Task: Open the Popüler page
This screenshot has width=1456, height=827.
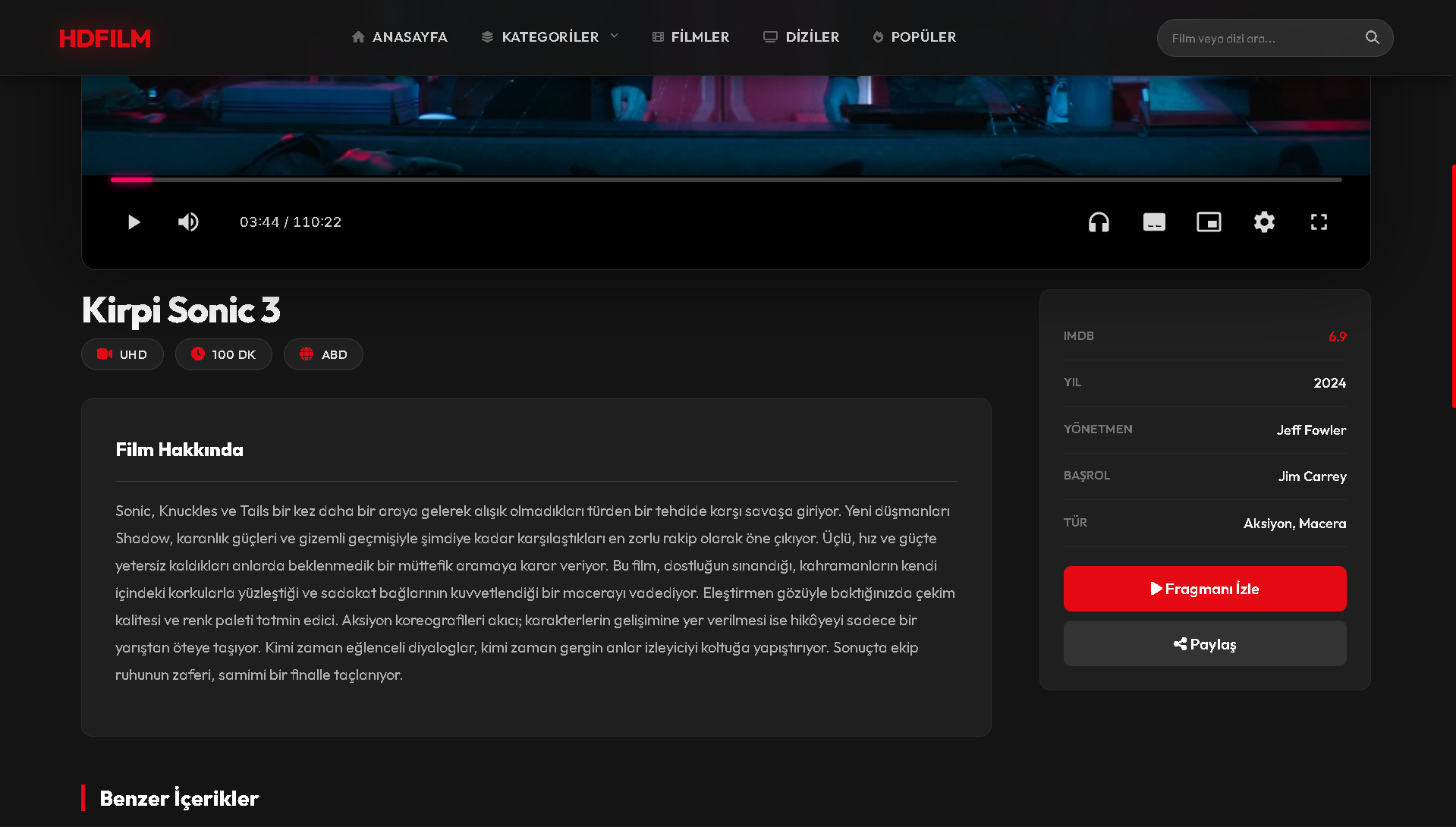Action: coord(914,37)
